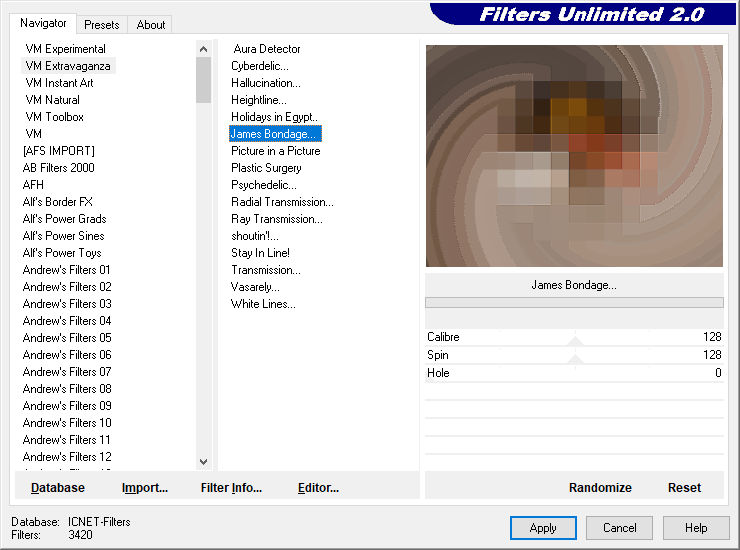The image size is (740, 550).
Task: Select Andrew's Filters 10
Action: click(67, 423)
